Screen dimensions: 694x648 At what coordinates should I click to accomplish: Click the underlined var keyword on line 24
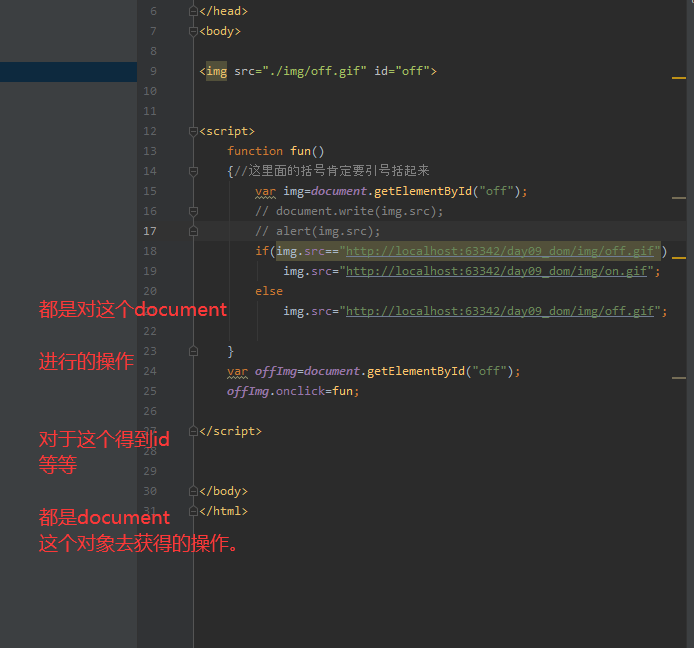point(237,371)
